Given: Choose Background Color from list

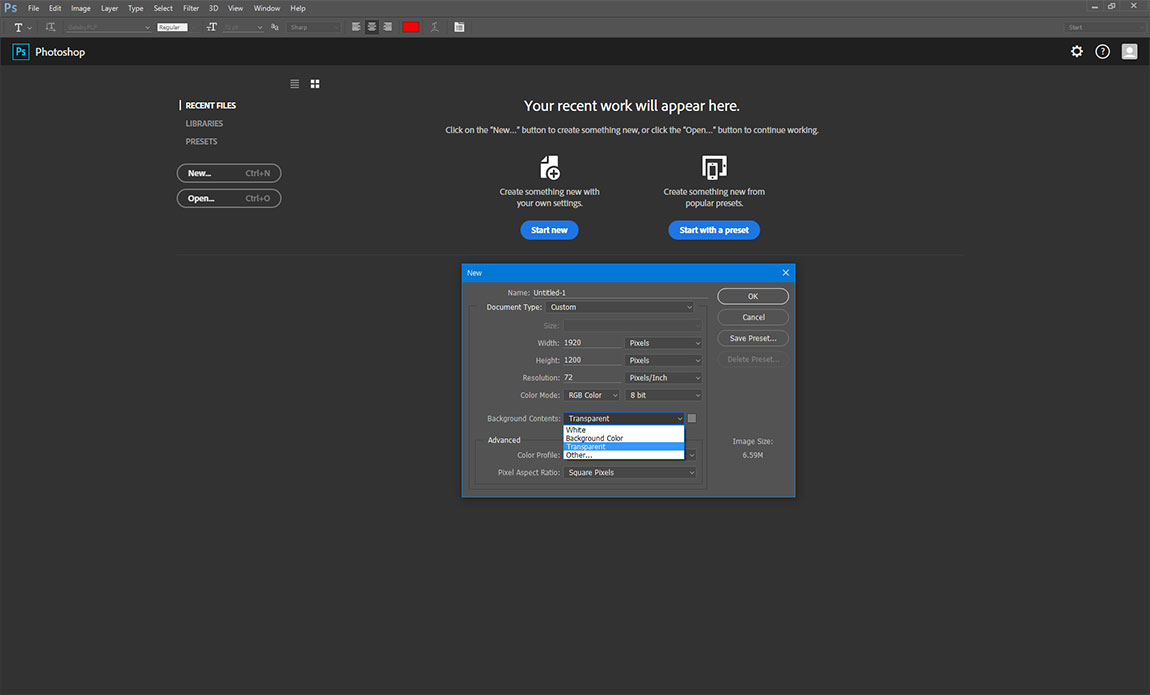Looking at the screenshot, I should 623,438.
